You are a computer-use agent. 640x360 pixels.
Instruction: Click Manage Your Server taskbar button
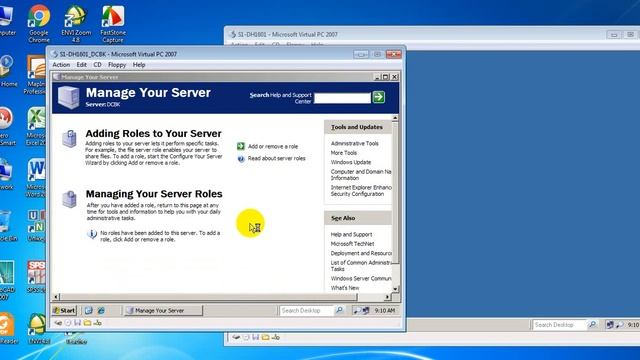(x=164, y=311)
